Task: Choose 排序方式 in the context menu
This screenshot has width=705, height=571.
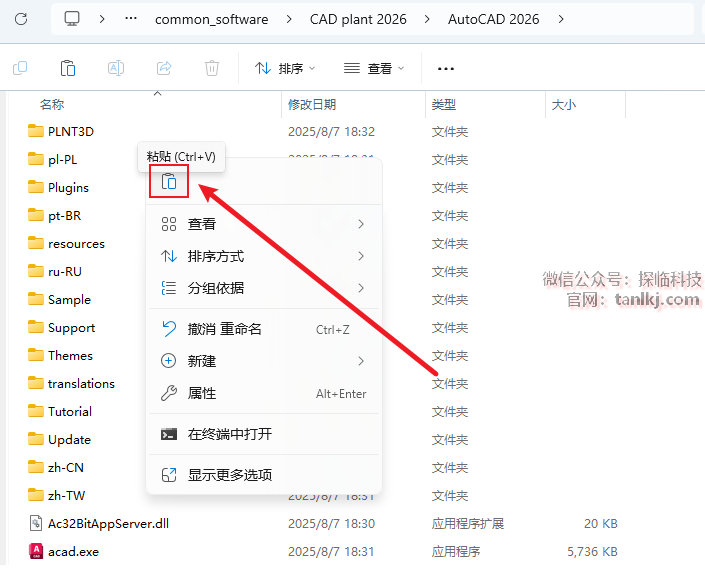Action: (264, 256)
